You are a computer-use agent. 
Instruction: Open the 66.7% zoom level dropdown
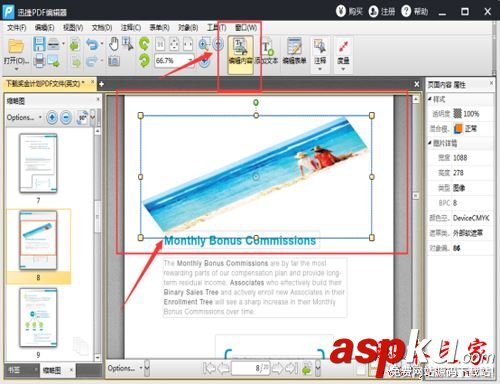190,61
